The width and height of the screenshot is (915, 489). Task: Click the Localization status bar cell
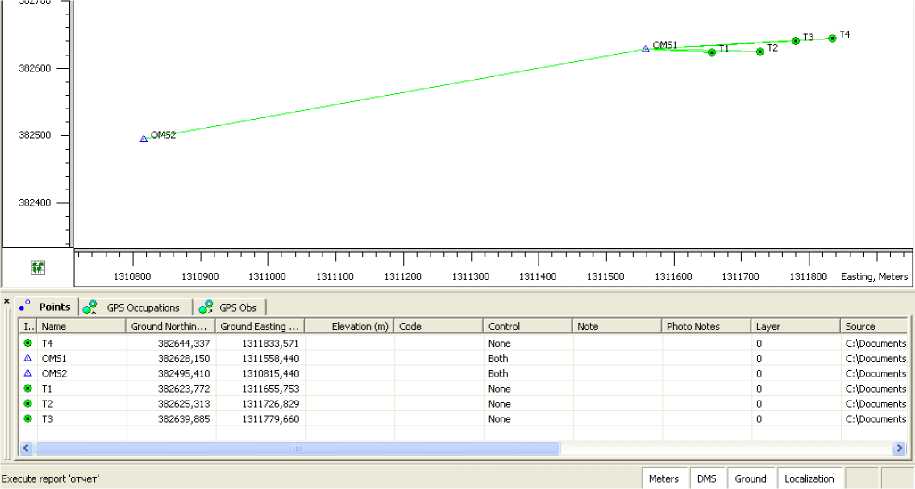(x=809, y=478)
